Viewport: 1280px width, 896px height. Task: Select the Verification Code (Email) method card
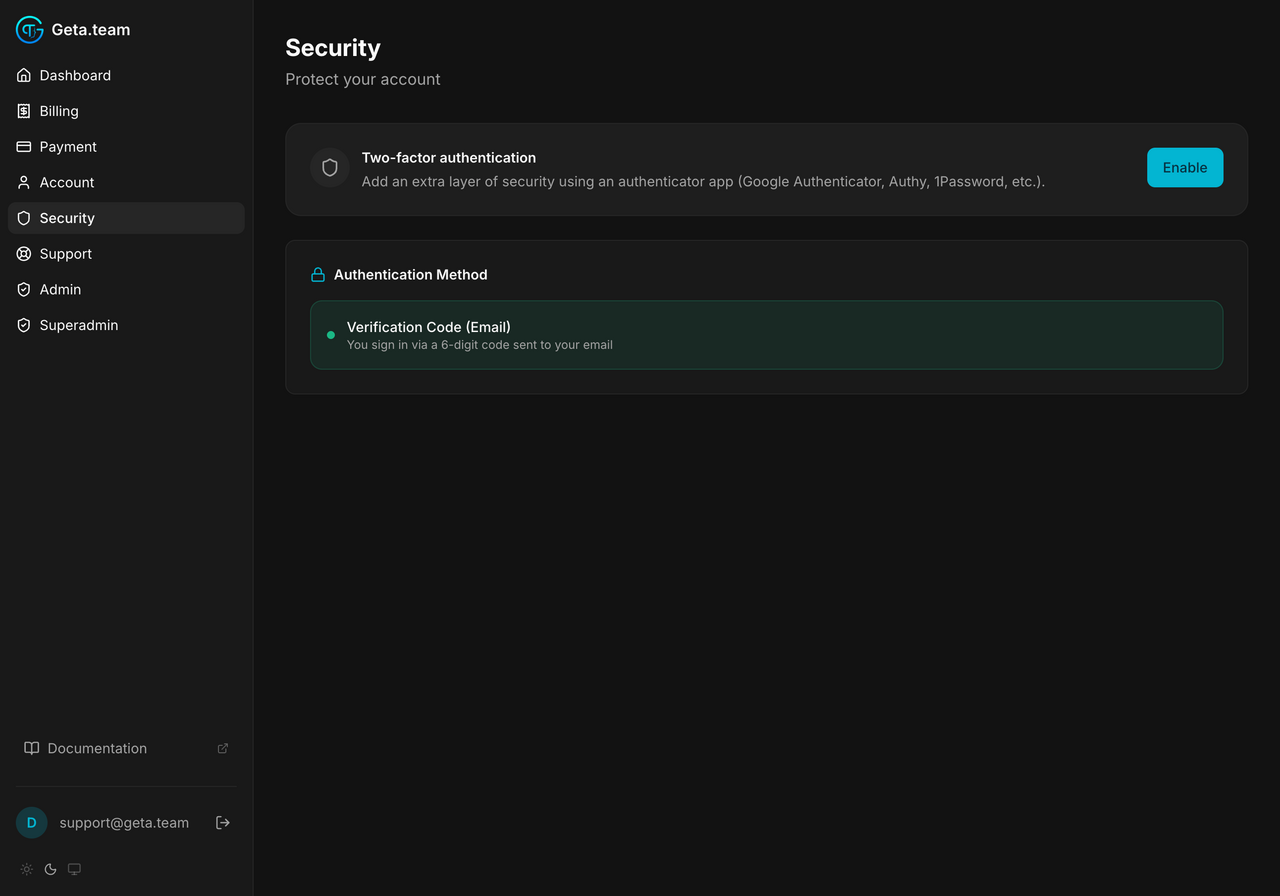point(766,335)
